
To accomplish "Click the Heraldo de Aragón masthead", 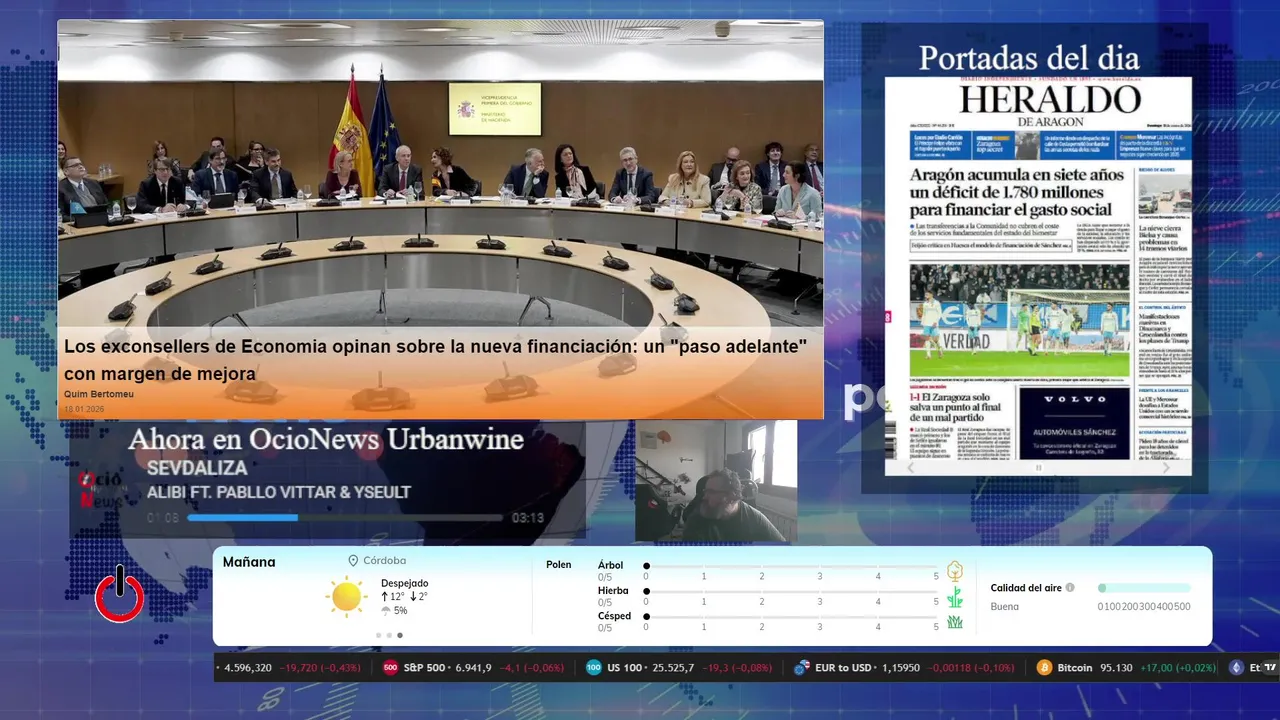I will click(x=1050, y=105).
